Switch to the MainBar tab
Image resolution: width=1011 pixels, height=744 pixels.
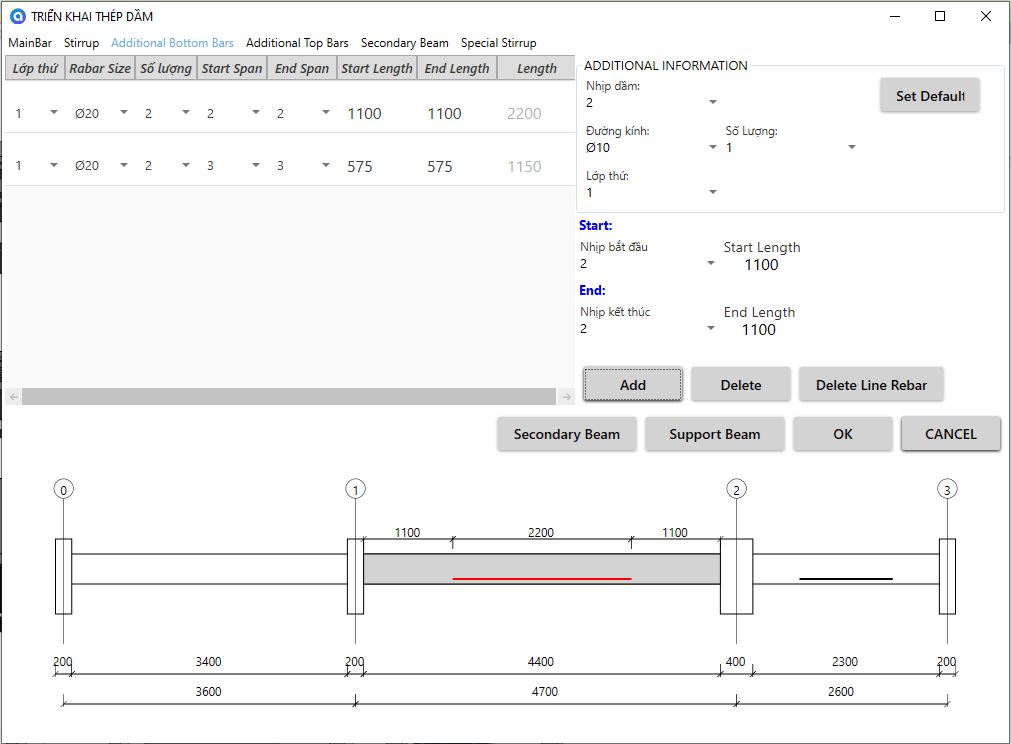point(30,43)
